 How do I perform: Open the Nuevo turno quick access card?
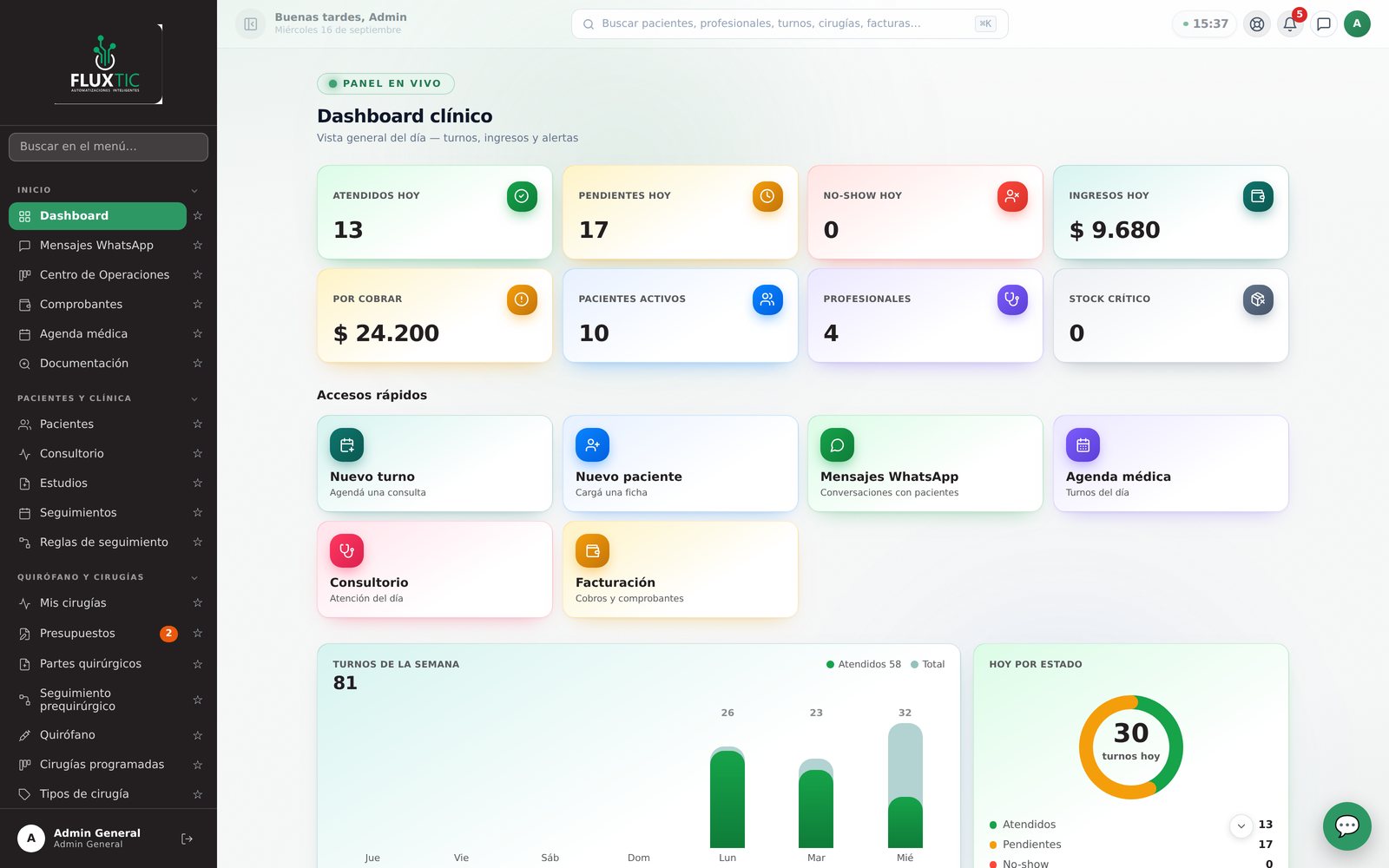pos(434,464)
